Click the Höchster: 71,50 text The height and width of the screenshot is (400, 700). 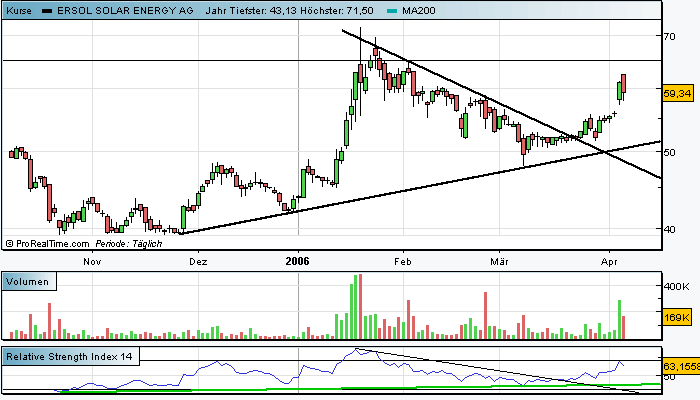point(337,10)
